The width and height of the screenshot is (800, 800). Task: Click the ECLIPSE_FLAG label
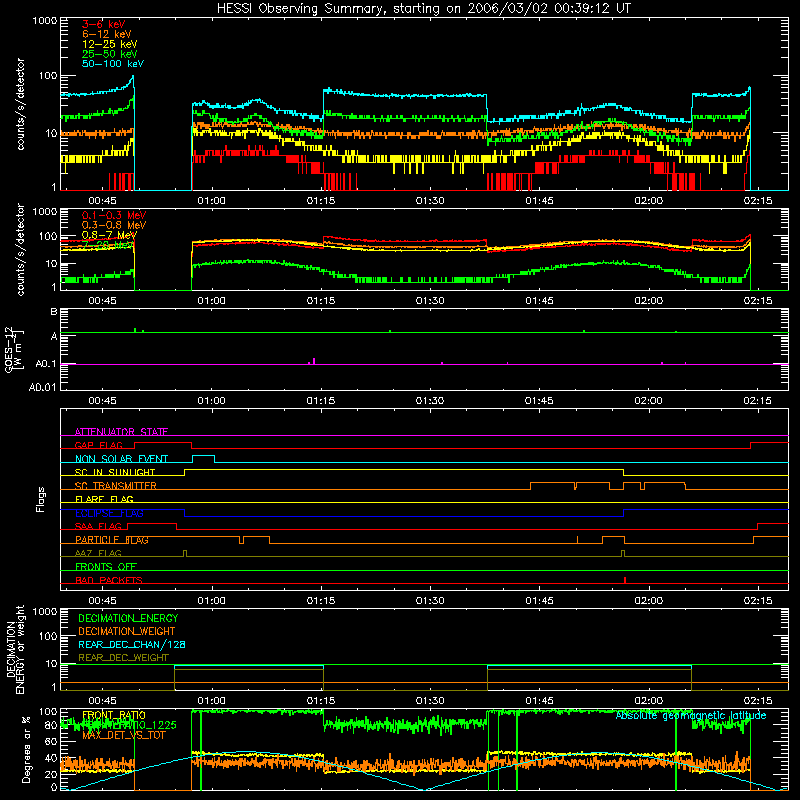tap(109, 513)
